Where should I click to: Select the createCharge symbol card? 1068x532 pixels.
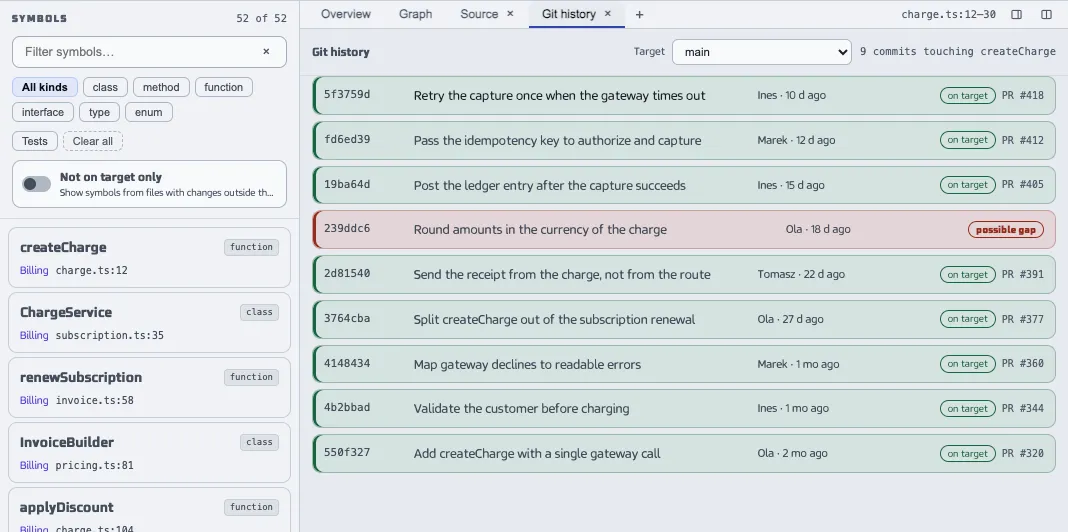(x=149, y=257)
